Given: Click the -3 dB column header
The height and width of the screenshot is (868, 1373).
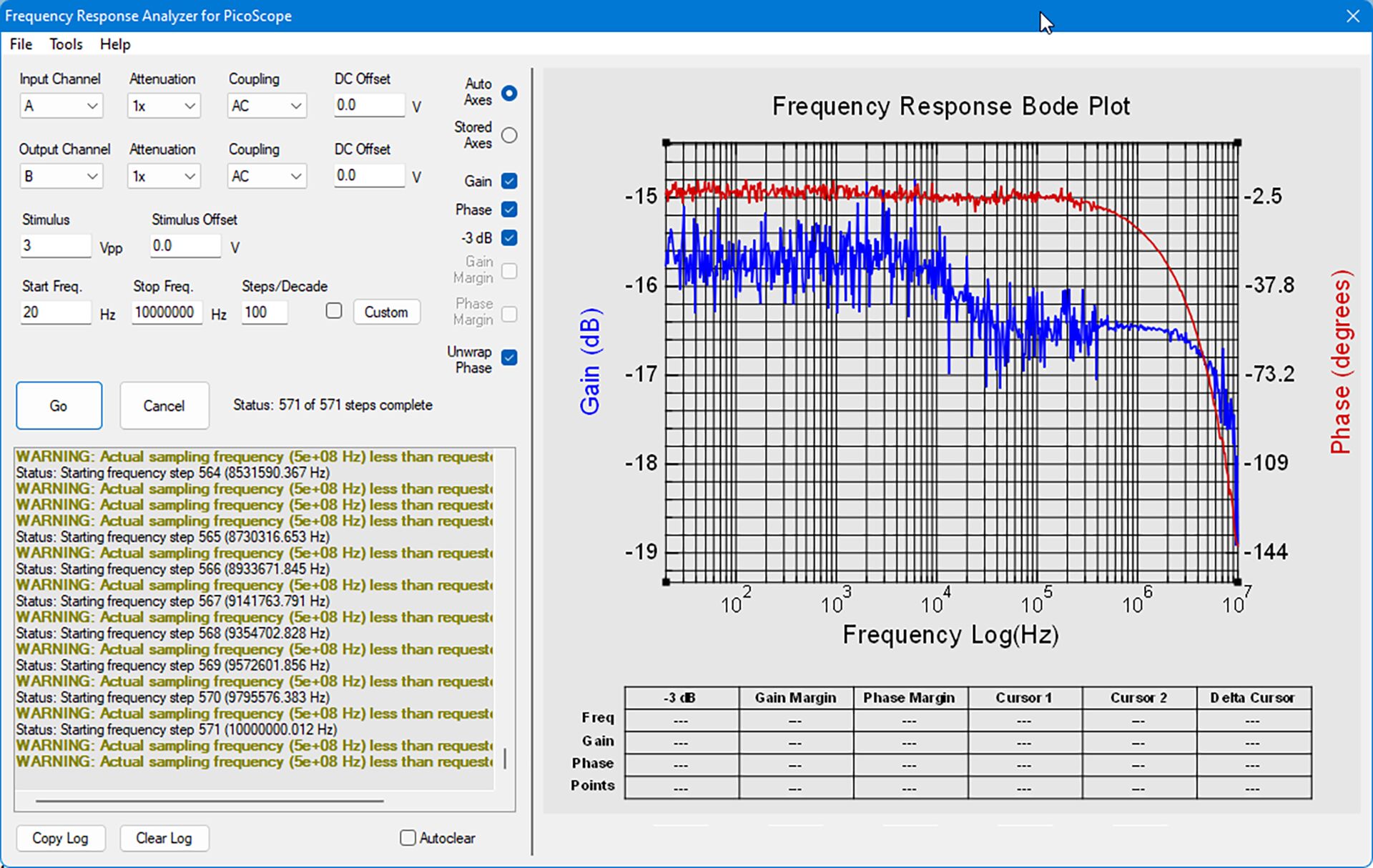Looking at the screenshot, I should click(681, 698).
